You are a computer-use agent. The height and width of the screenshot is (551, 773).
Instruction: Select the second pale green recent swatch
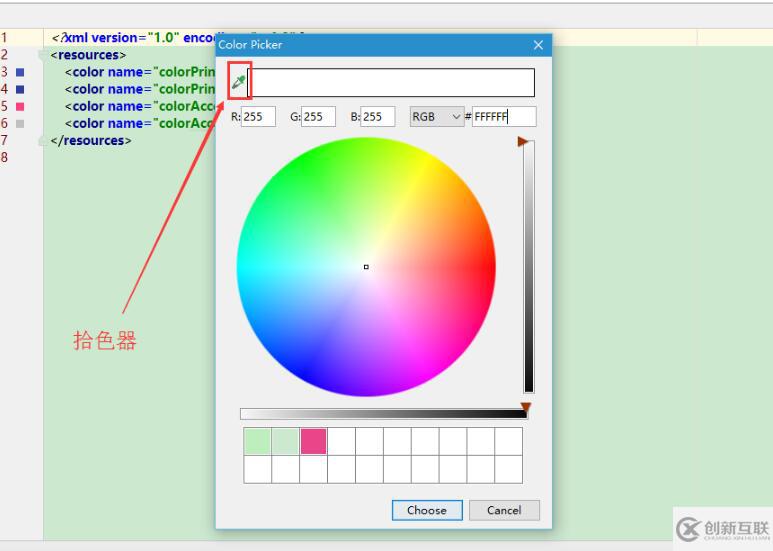[285, 441]
